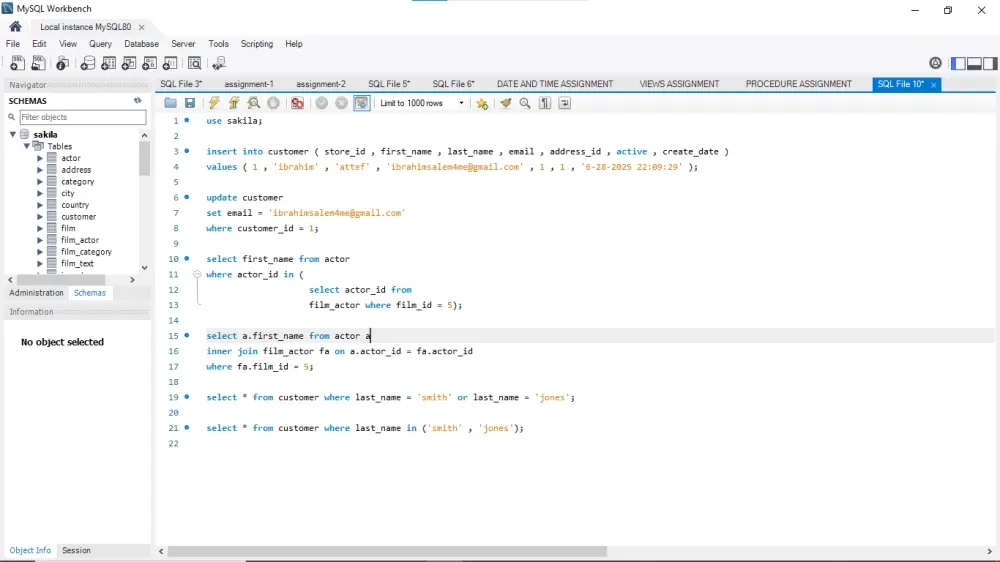The image size is (1000, 562).
Task: Open the Database menu
Action: click(141, 44)
